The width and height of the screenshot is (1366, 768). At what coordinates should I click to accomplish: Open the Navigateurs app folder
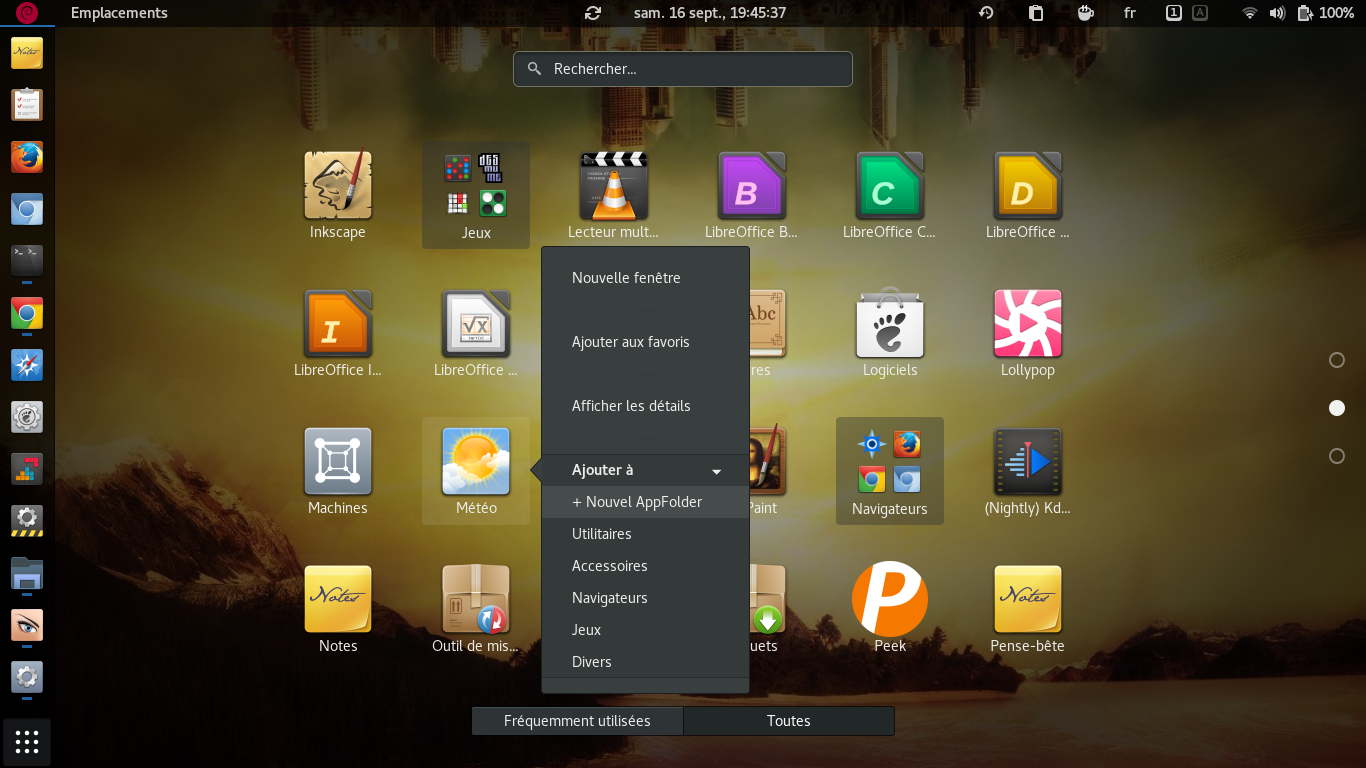coord(890,471)
